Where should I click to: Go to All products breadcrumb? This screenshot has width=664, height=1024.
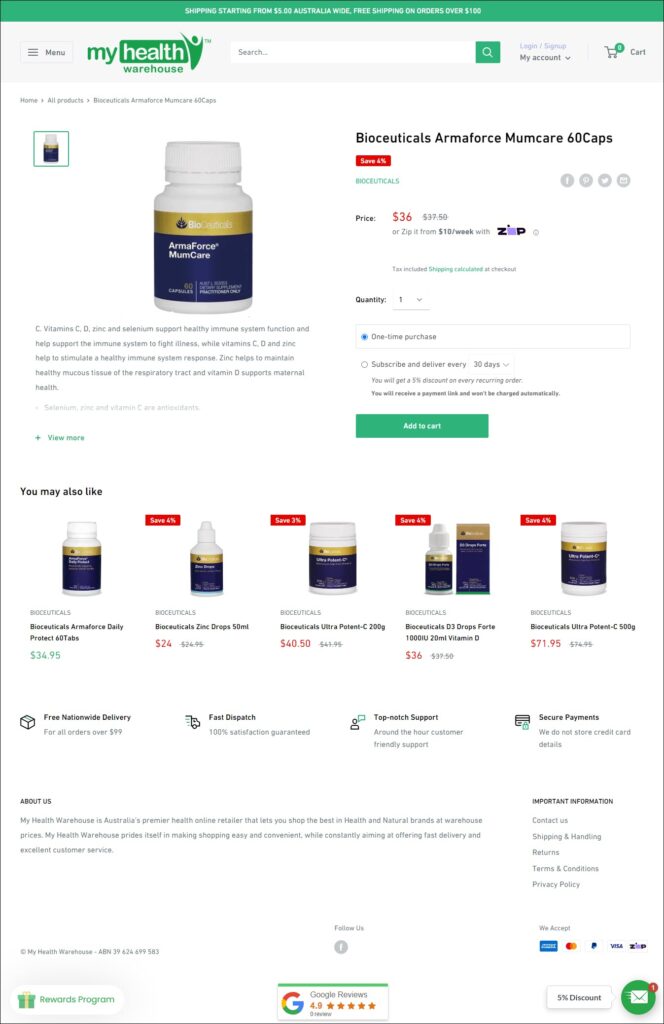pyautogui.click(x=65, y=101)
